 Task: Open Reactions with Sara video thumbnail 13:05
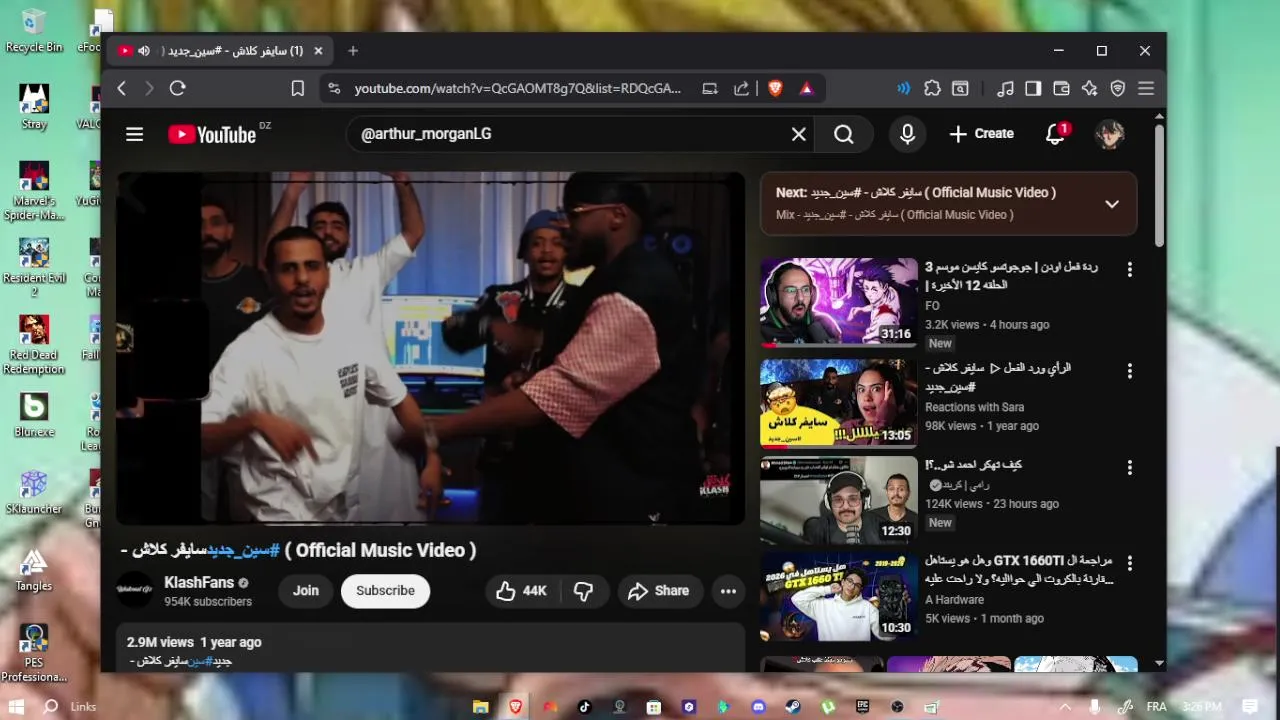click(838, 403)
